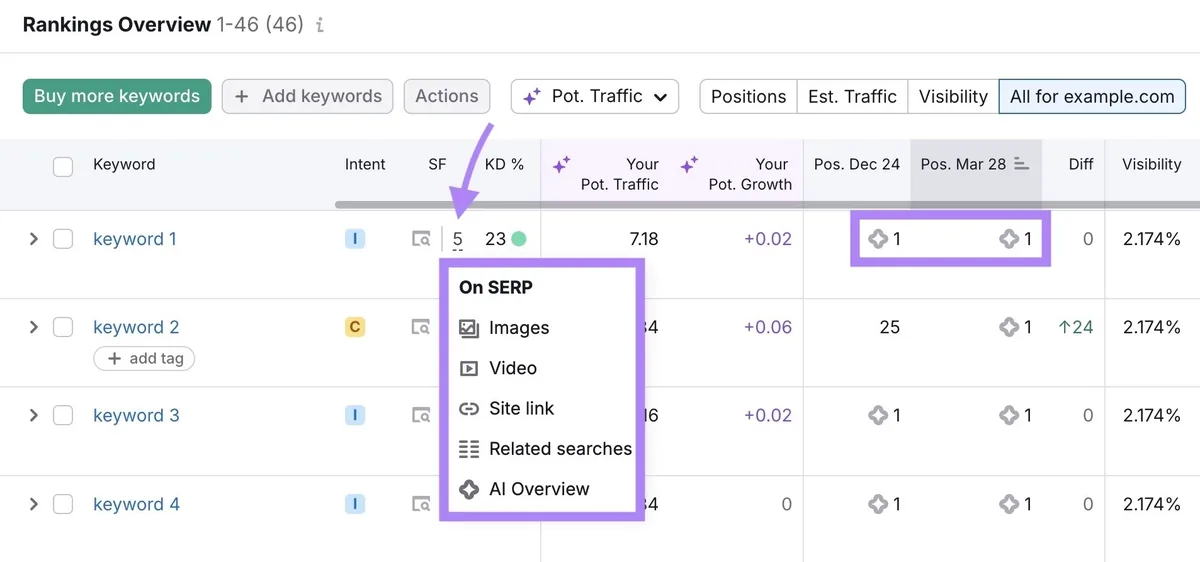Sort by the Diff column header
The width and height of the screenshot is (1200, 562).
(1080, 164)
